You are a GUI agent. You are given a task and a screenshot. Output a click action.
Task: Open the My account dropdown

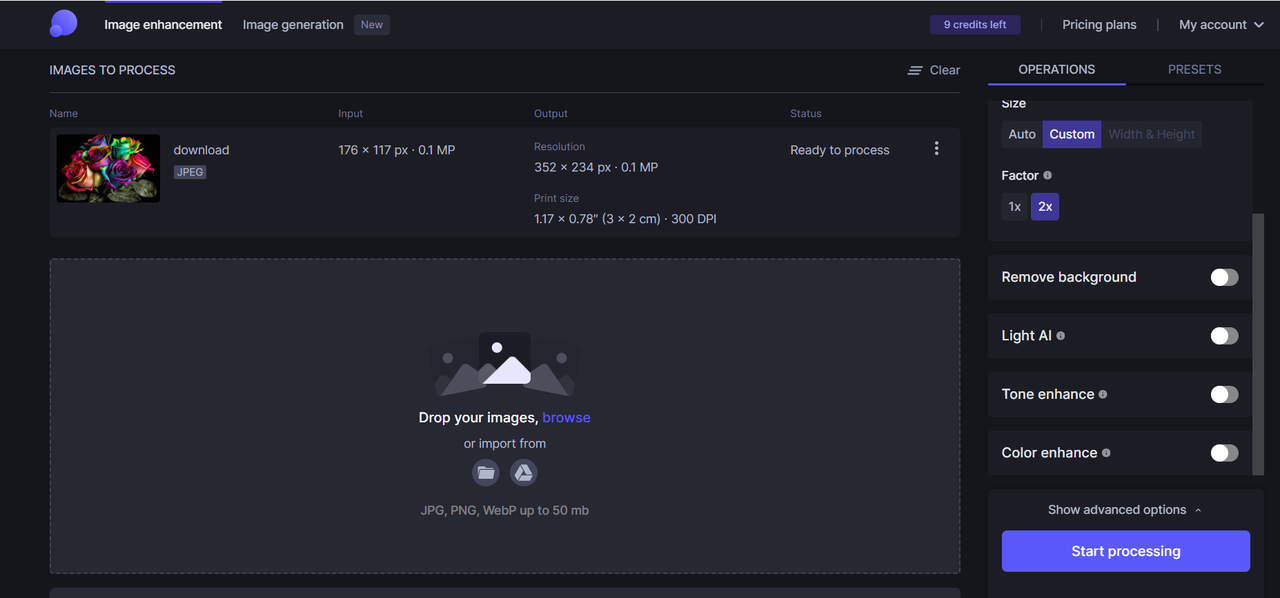[x=1221, y=25]
